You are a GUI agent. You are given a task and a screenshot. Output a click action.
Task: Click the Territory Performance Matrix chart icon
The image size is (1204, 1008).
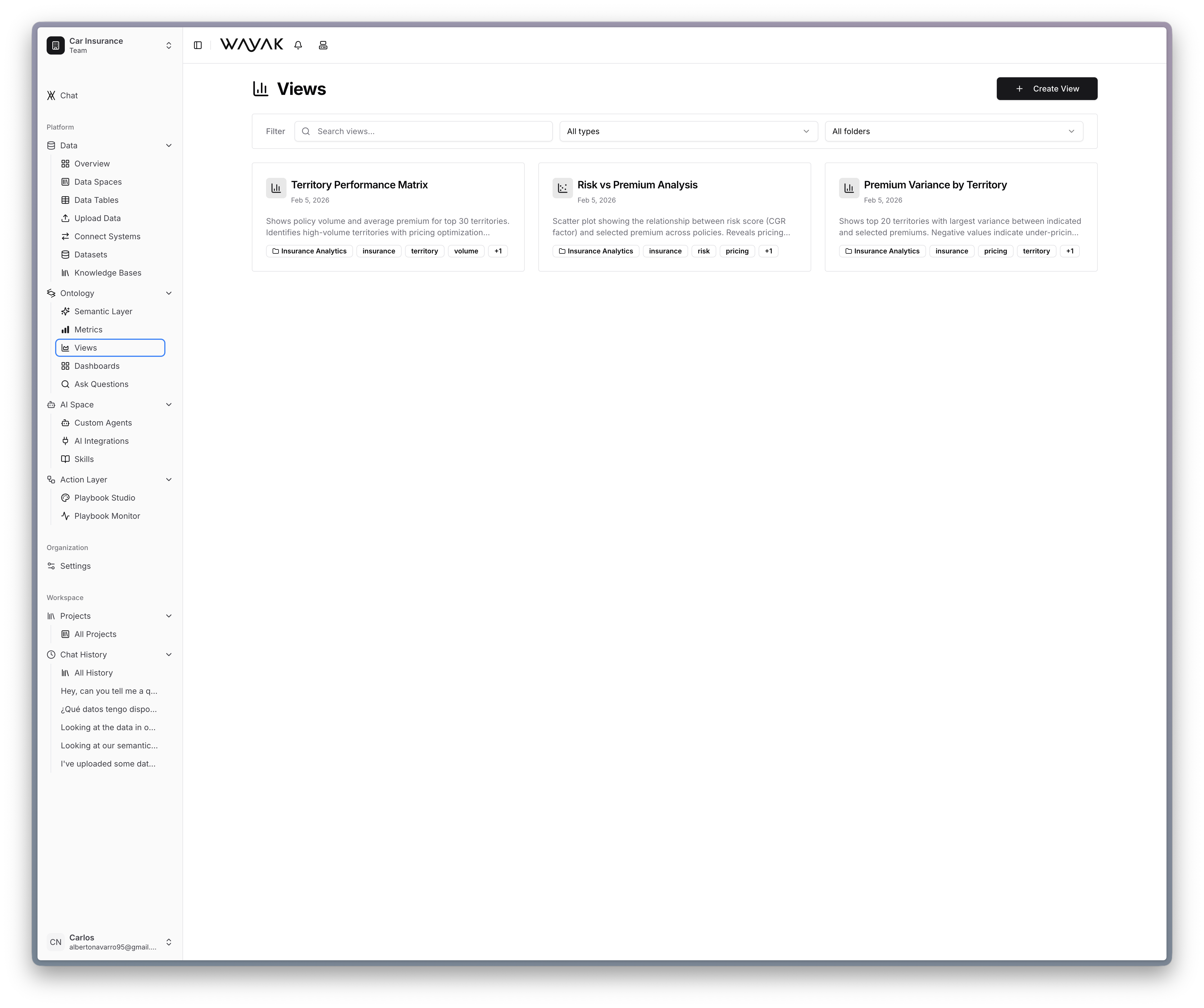click(276, 188)
